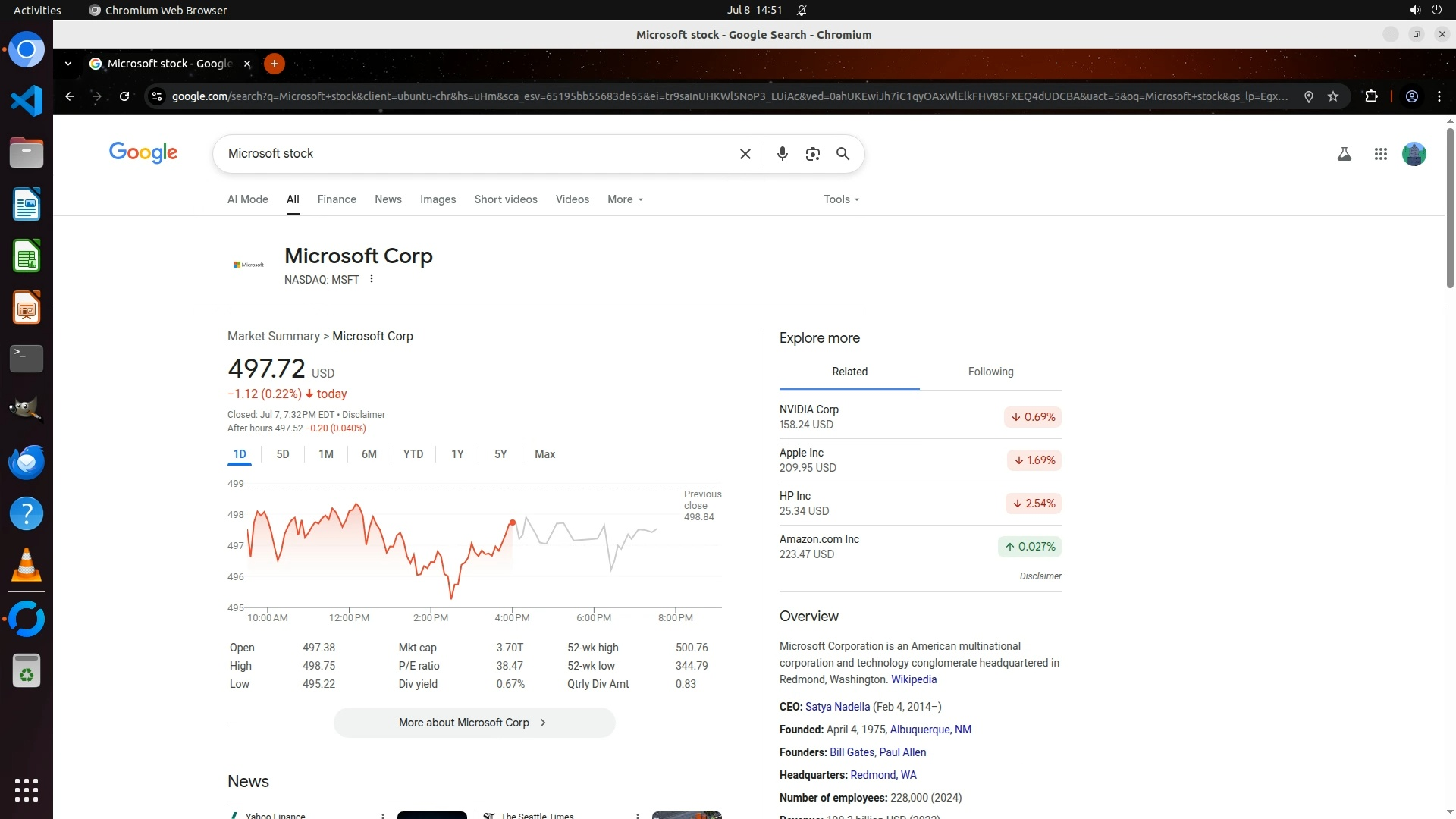The image size is (1456, 819).
Task: Open Visual Studio Code from dock
Action: (27, 101)
